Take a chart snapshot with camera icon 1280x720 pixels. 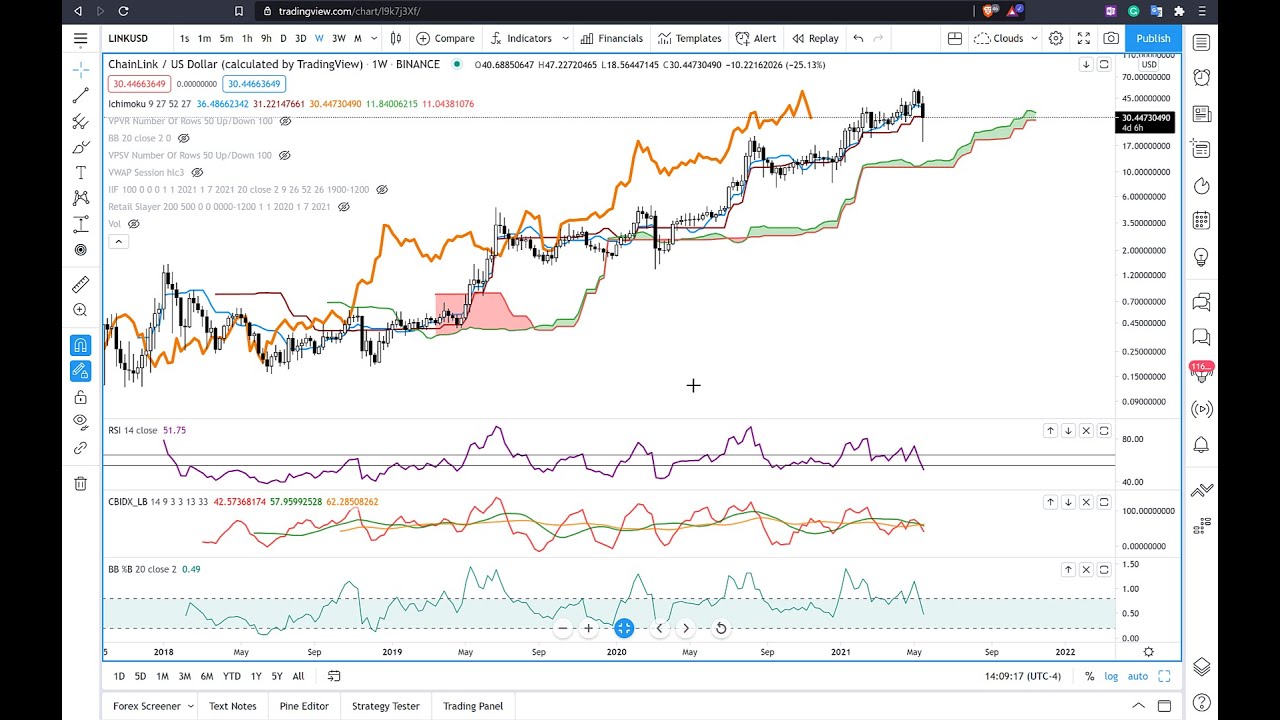tap(1111, 38)
